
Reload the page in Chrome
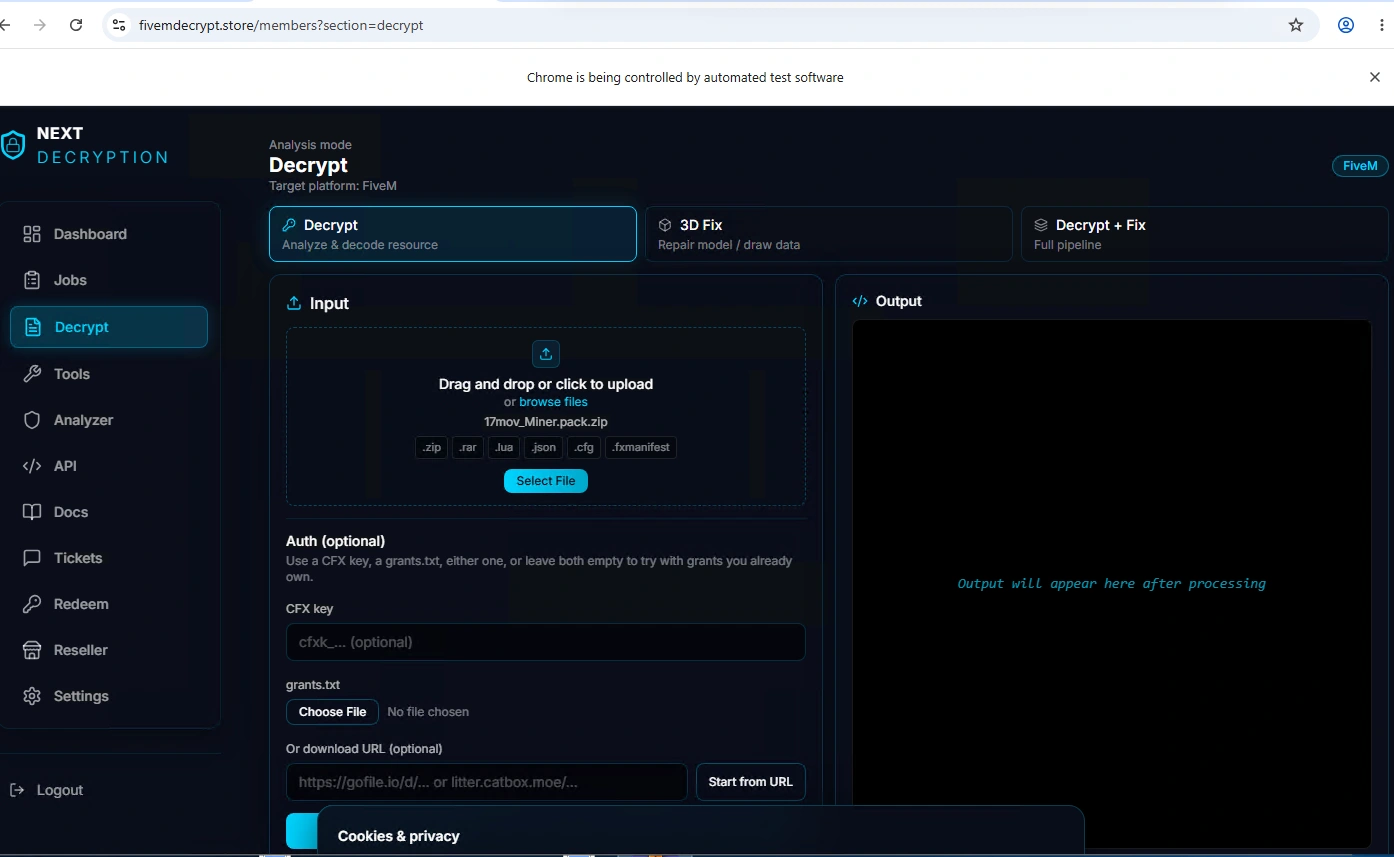(x=76, y=25)
